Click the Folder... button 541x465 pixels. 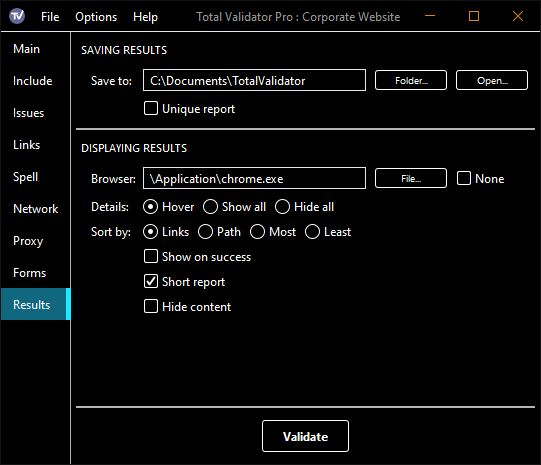click(411, 80)
